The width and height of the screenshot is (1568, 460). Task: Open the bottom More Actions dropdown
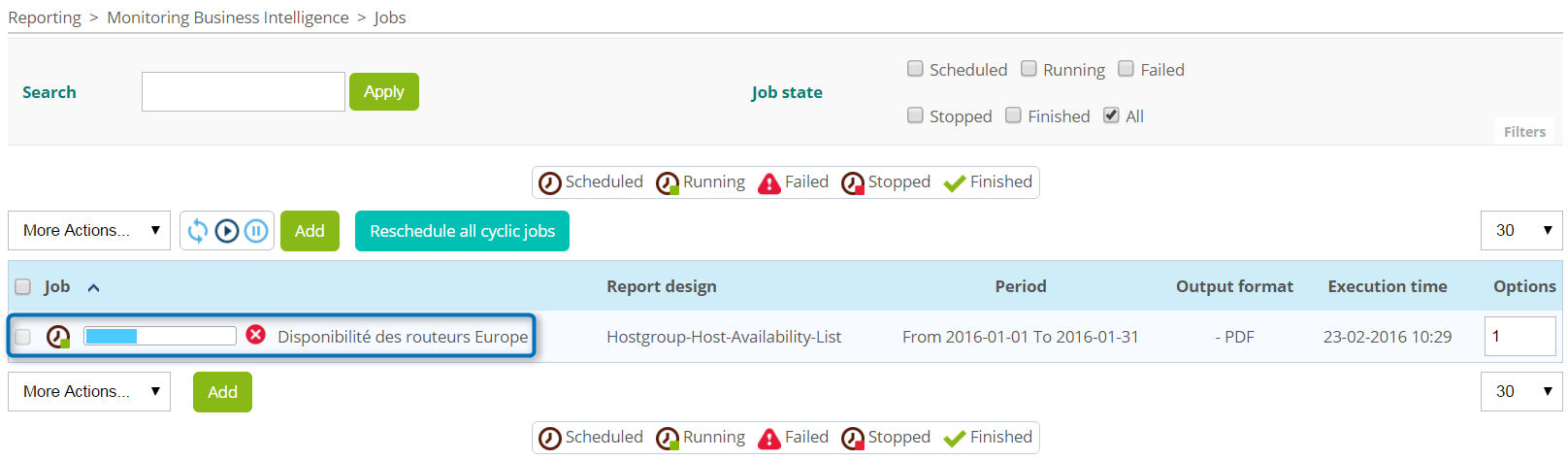(89, 392)
